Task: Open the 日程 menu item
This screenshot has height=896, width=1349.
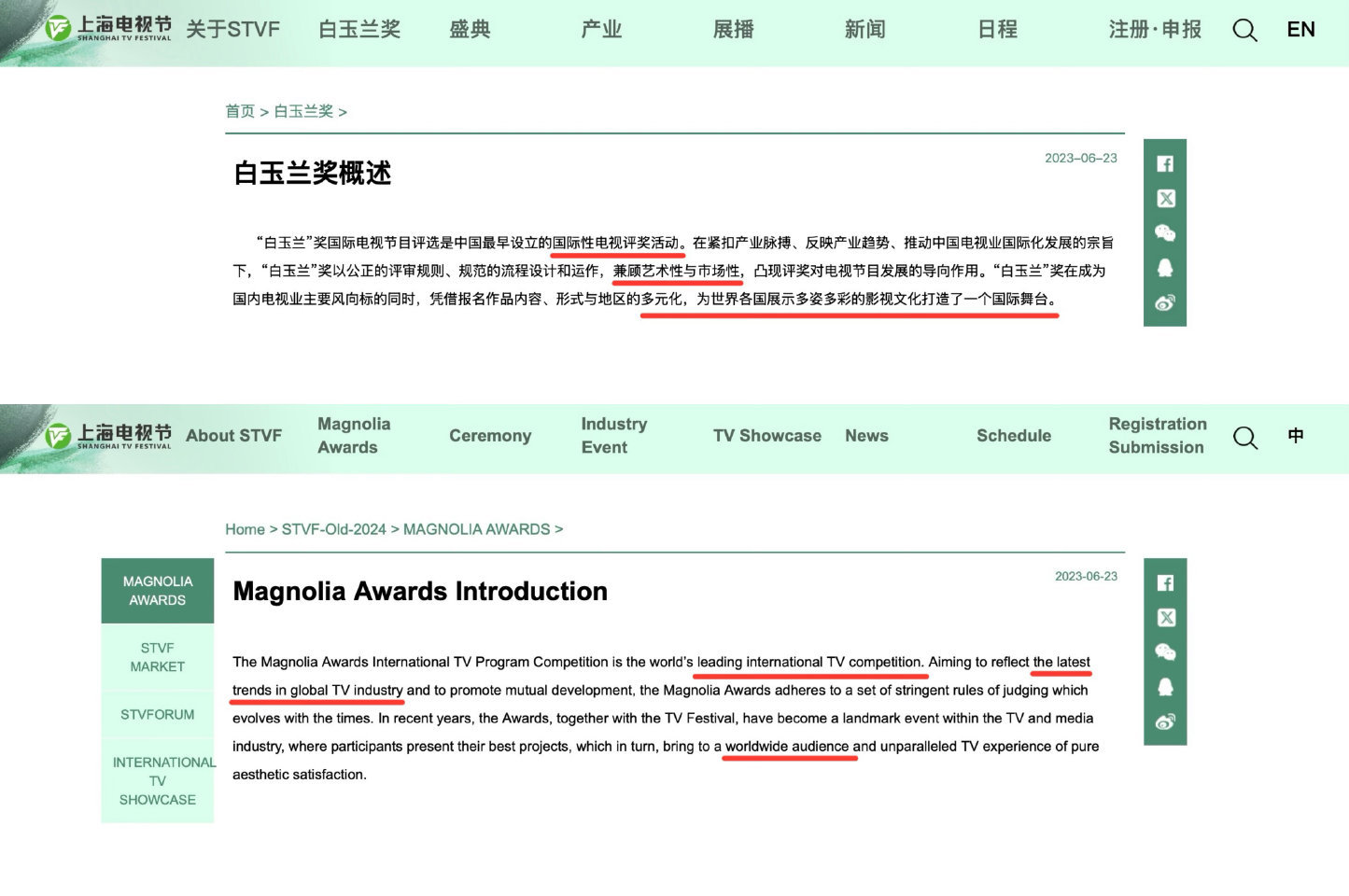Action: [998, 30]
